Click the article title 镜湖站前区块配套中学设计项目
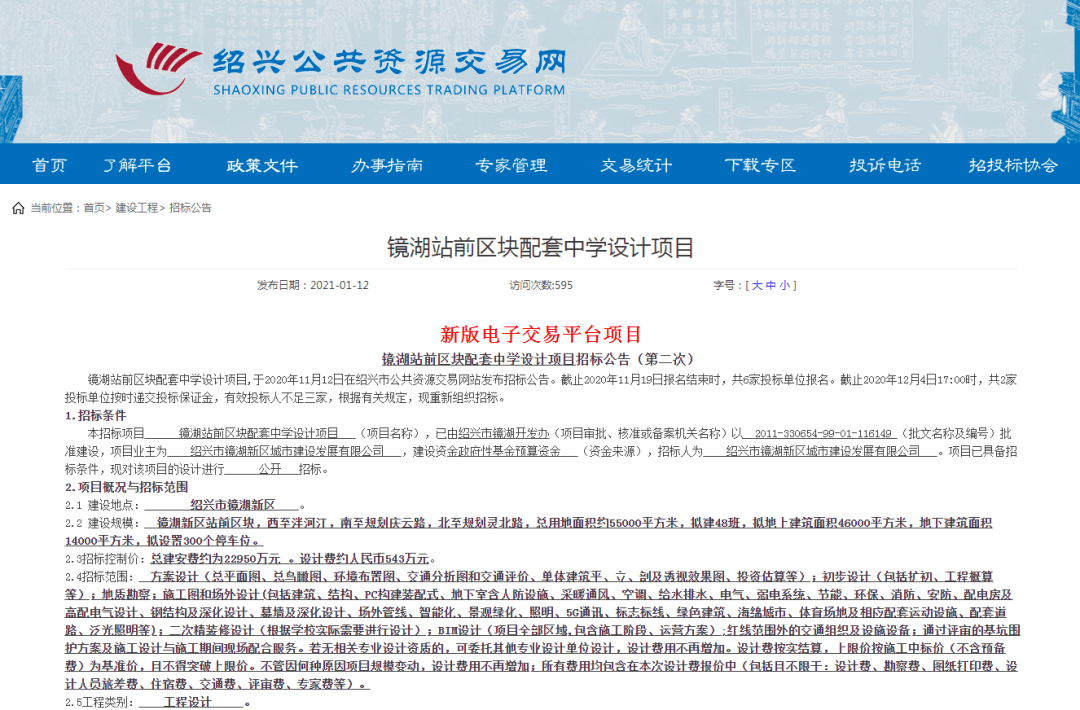 click(x=541, y=247)
